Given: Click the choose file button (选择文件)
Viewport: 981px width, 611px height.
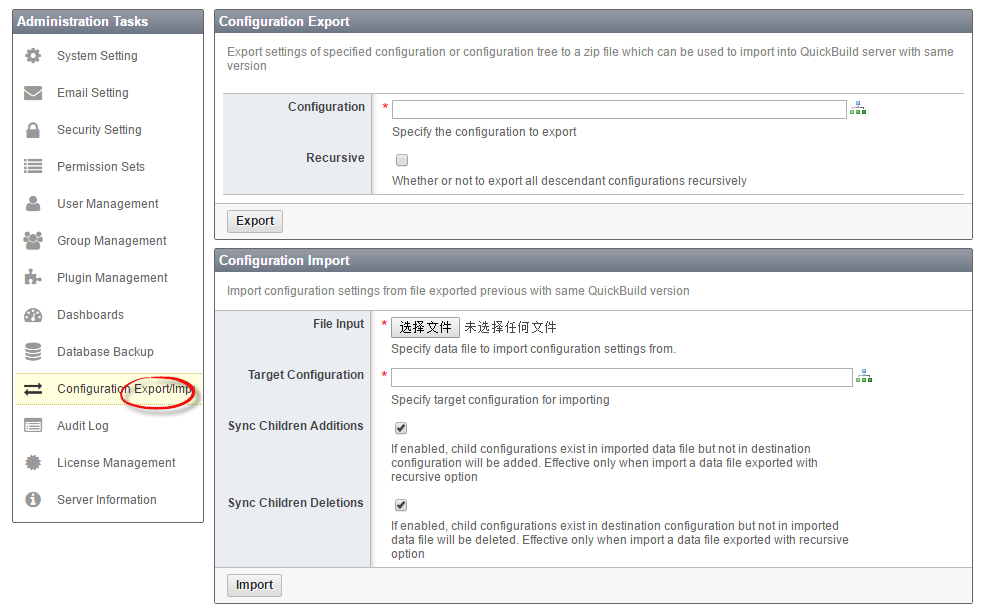Looking at the screenshot, I should (x=425, y=327).
